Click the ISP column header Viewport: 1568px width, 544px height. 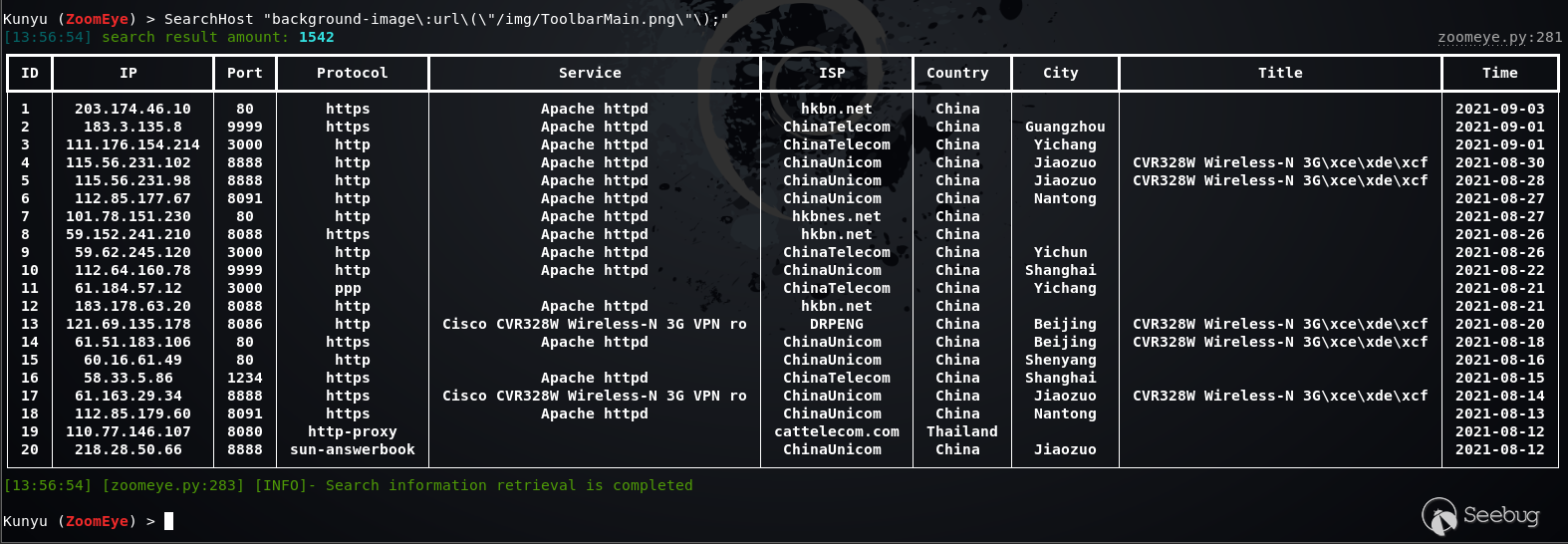[832, 73]
